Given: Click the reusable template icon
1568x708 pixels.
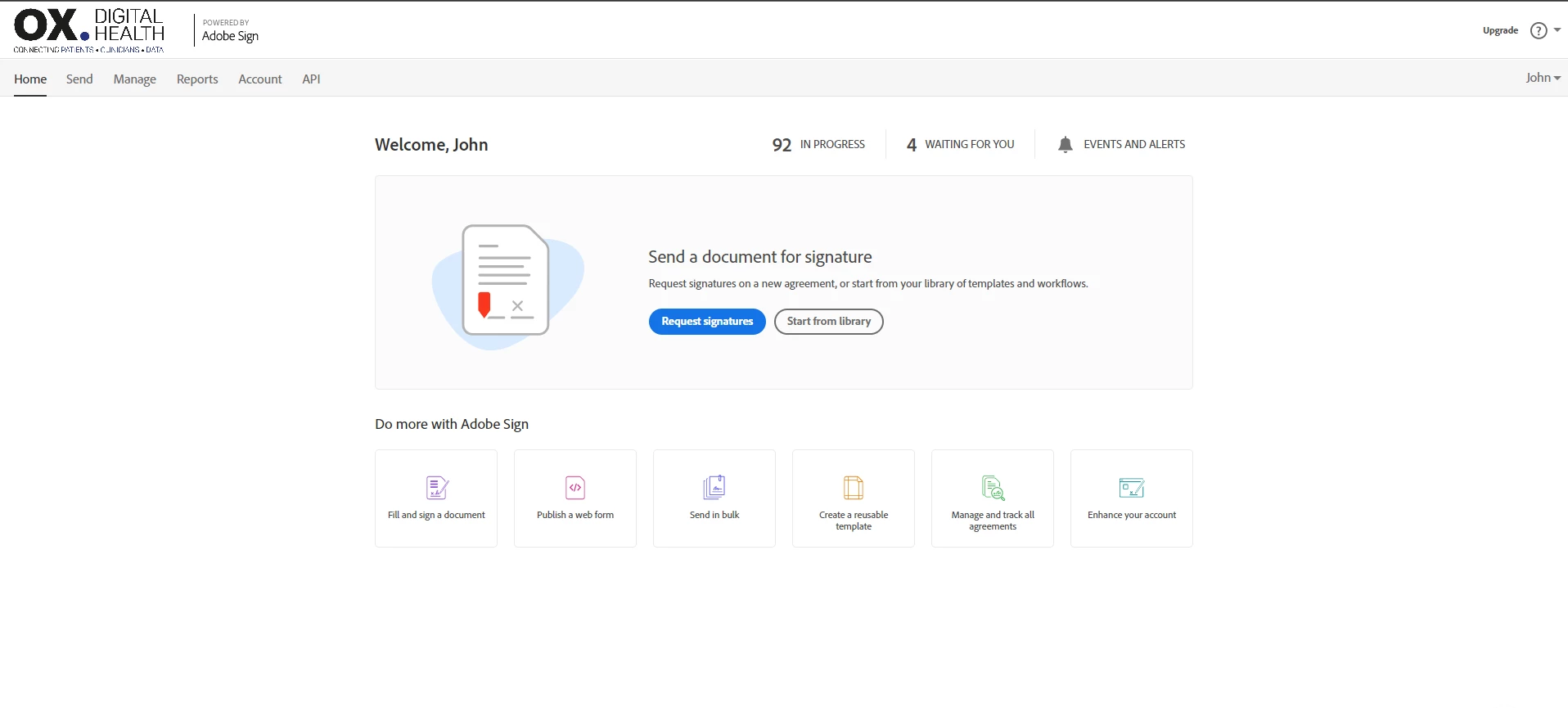Looking at the screenshot, I should [x=854, y=488].
